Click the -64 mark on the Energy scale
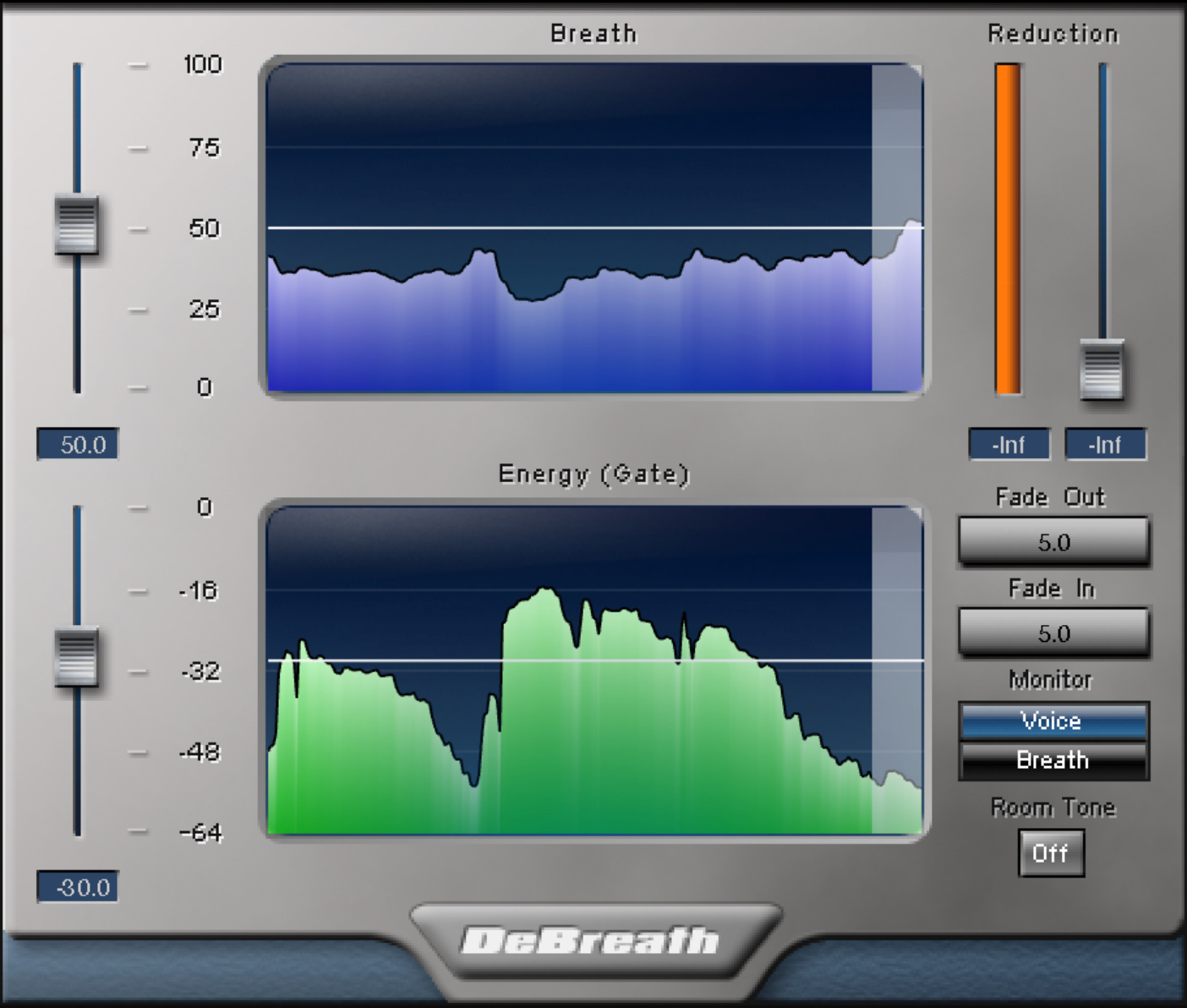1187x1008 pixels. [x=201, y=833]
